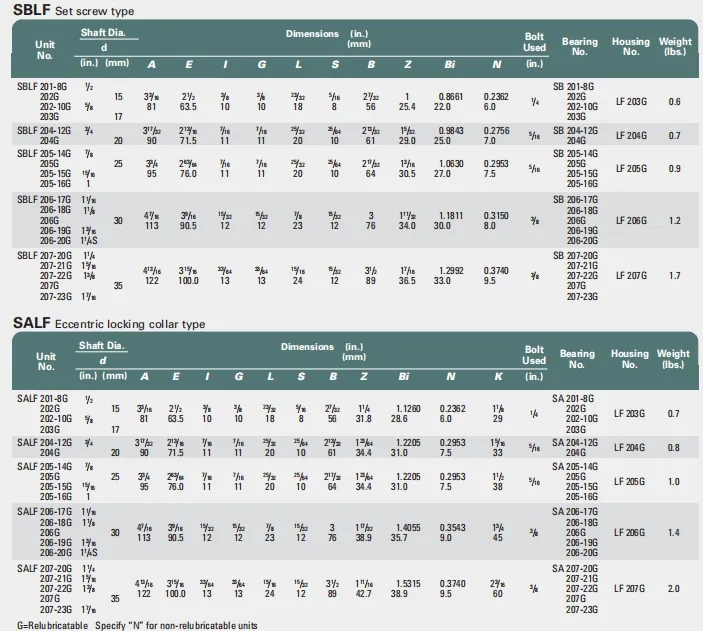Select the Housing No. header in SALF table

[630, 359]
